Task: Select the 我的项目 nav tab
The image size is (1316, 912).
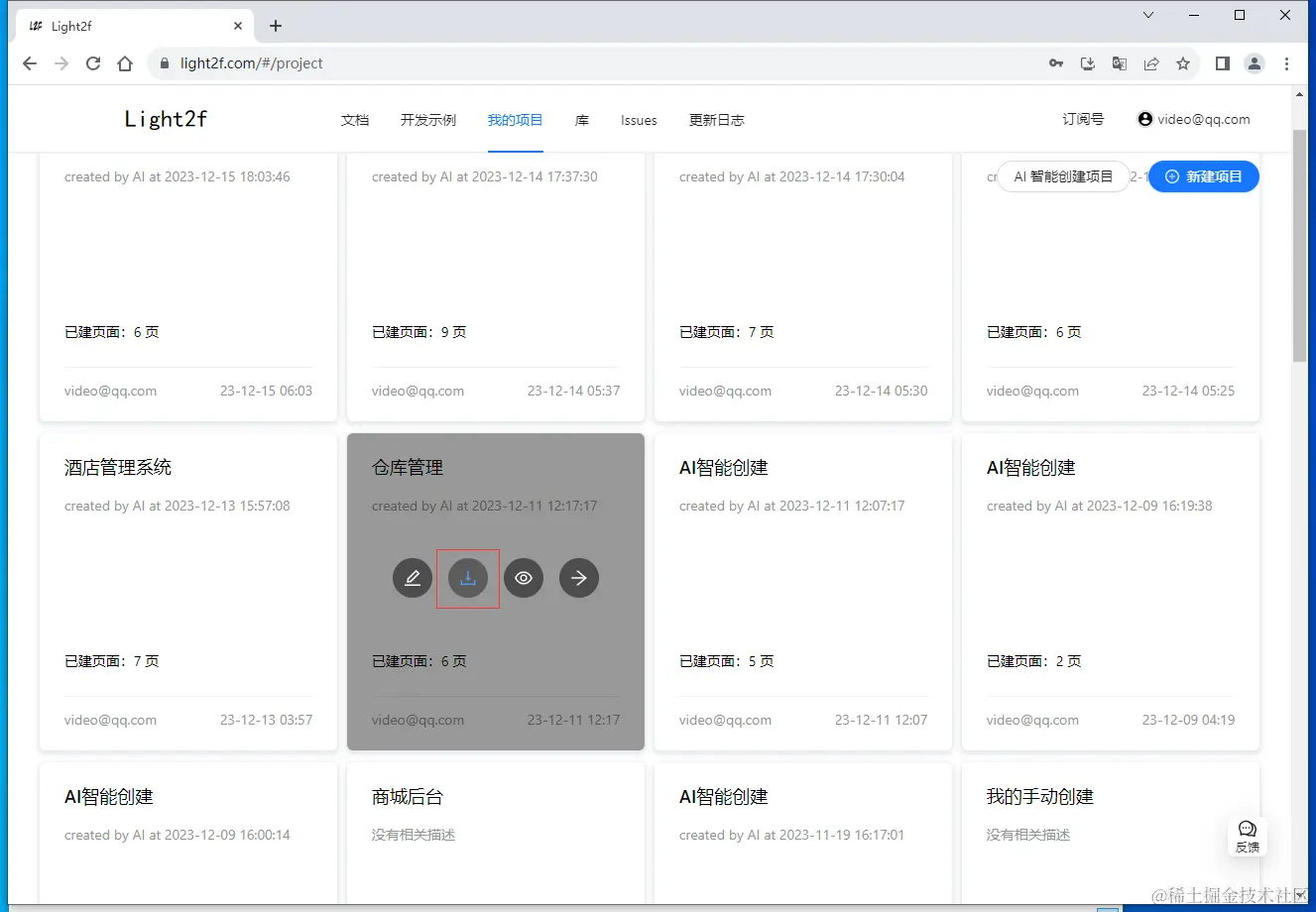Action: tap(516, 120)
